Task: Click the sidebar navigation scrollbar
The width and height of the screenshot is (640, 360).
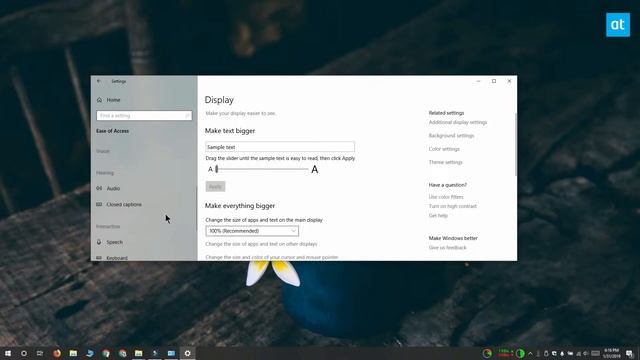Action: coord(196,208)
